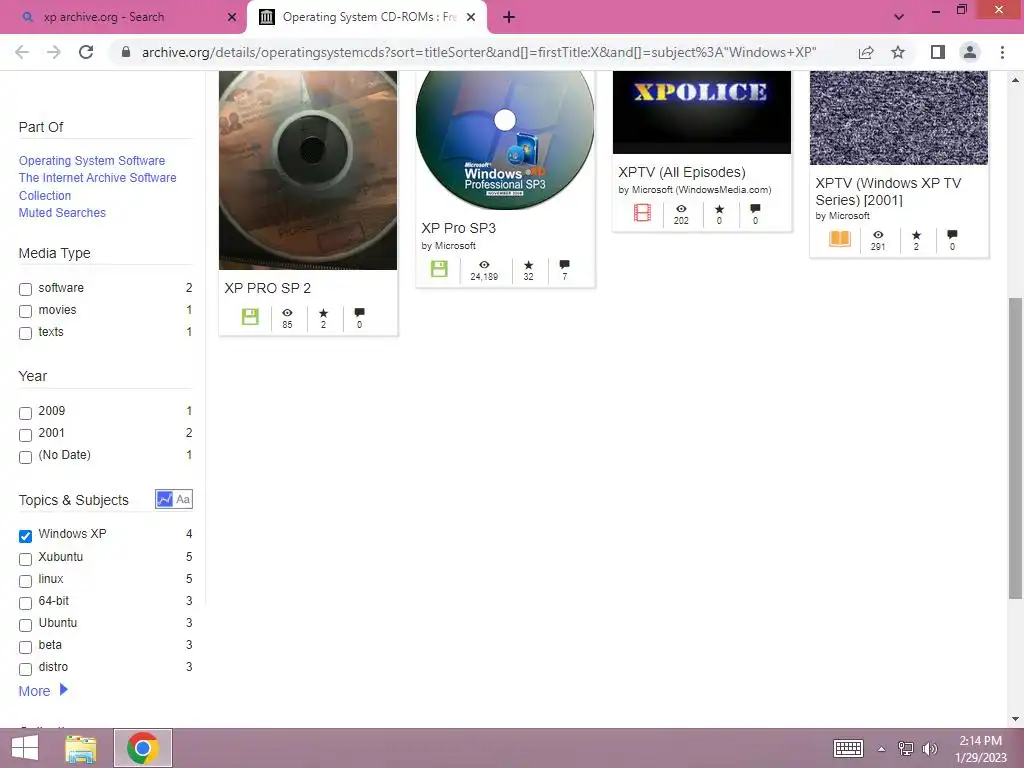Screen dimensions: 1024x768
Task: Click the movie film icon on XPTV (All Episodes)
Action: point(642,212)
